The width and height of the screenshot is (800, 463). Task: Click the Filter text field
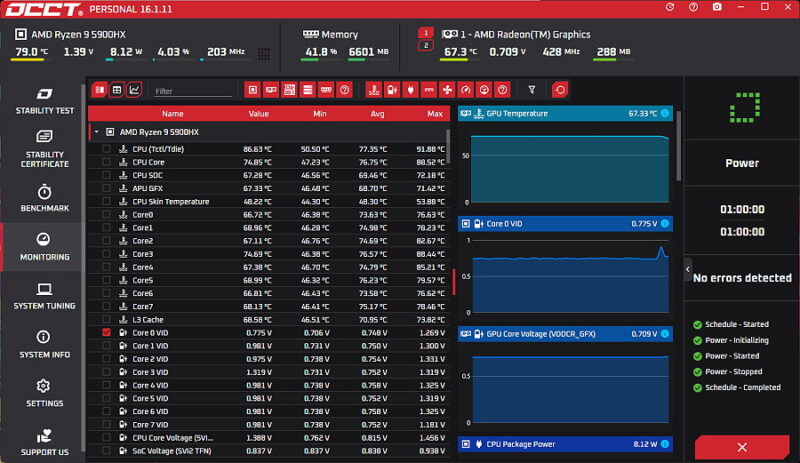[x=193, y=91]
